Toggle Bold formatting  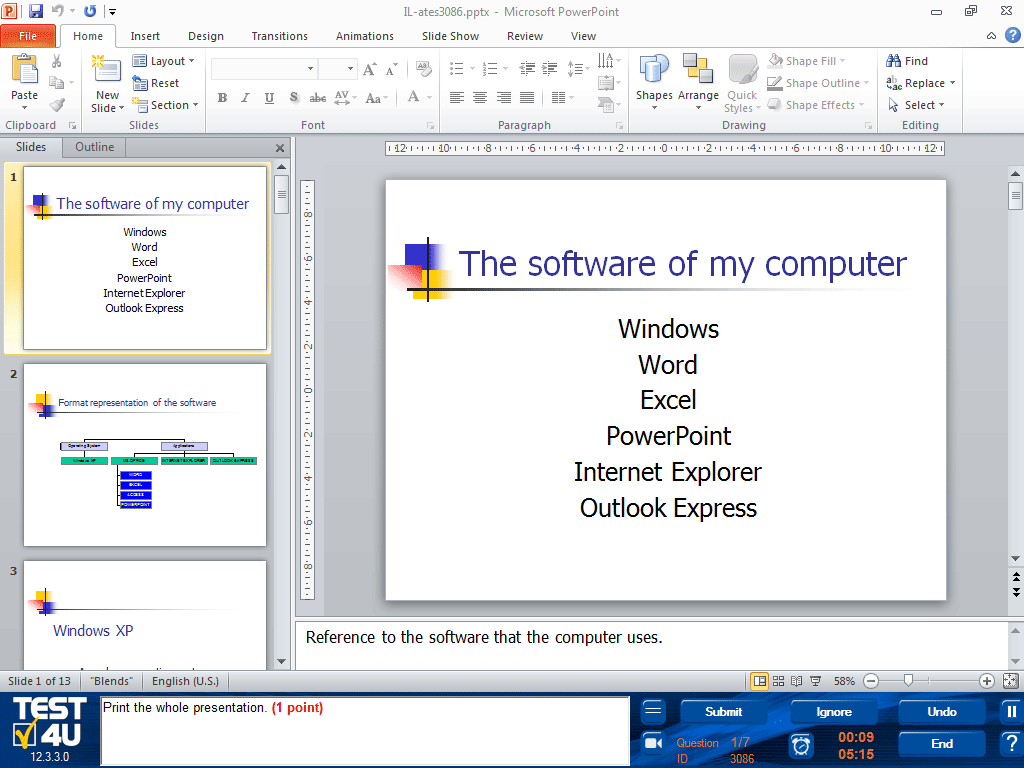point(223,98)
